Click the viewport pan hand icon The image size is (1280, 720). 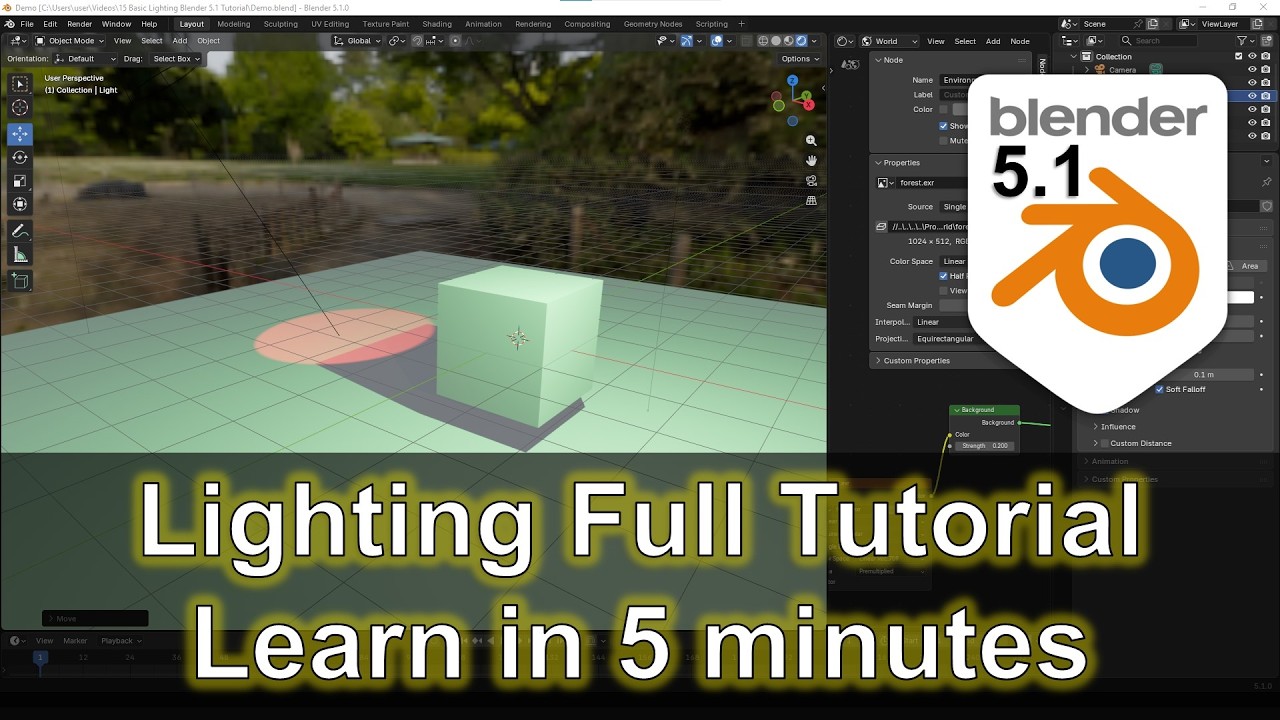tap(811, 160)
